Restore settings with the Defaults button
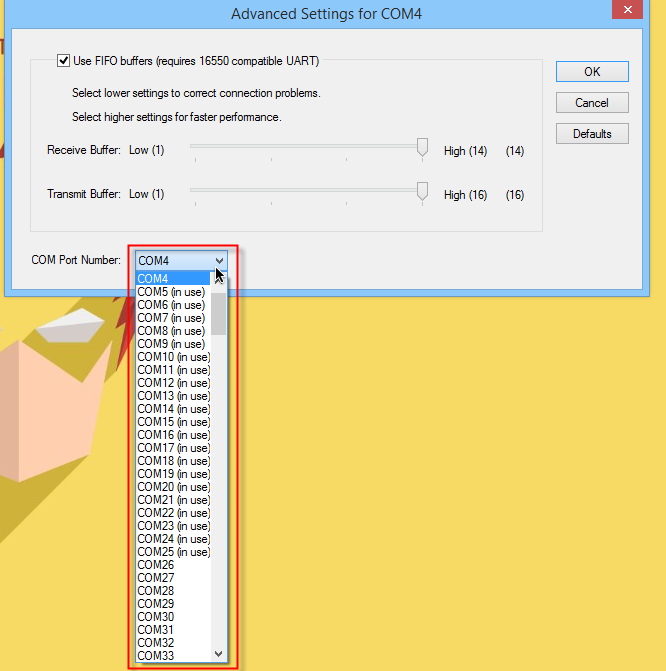Viewport: 666px width, 671px height. 592,134
